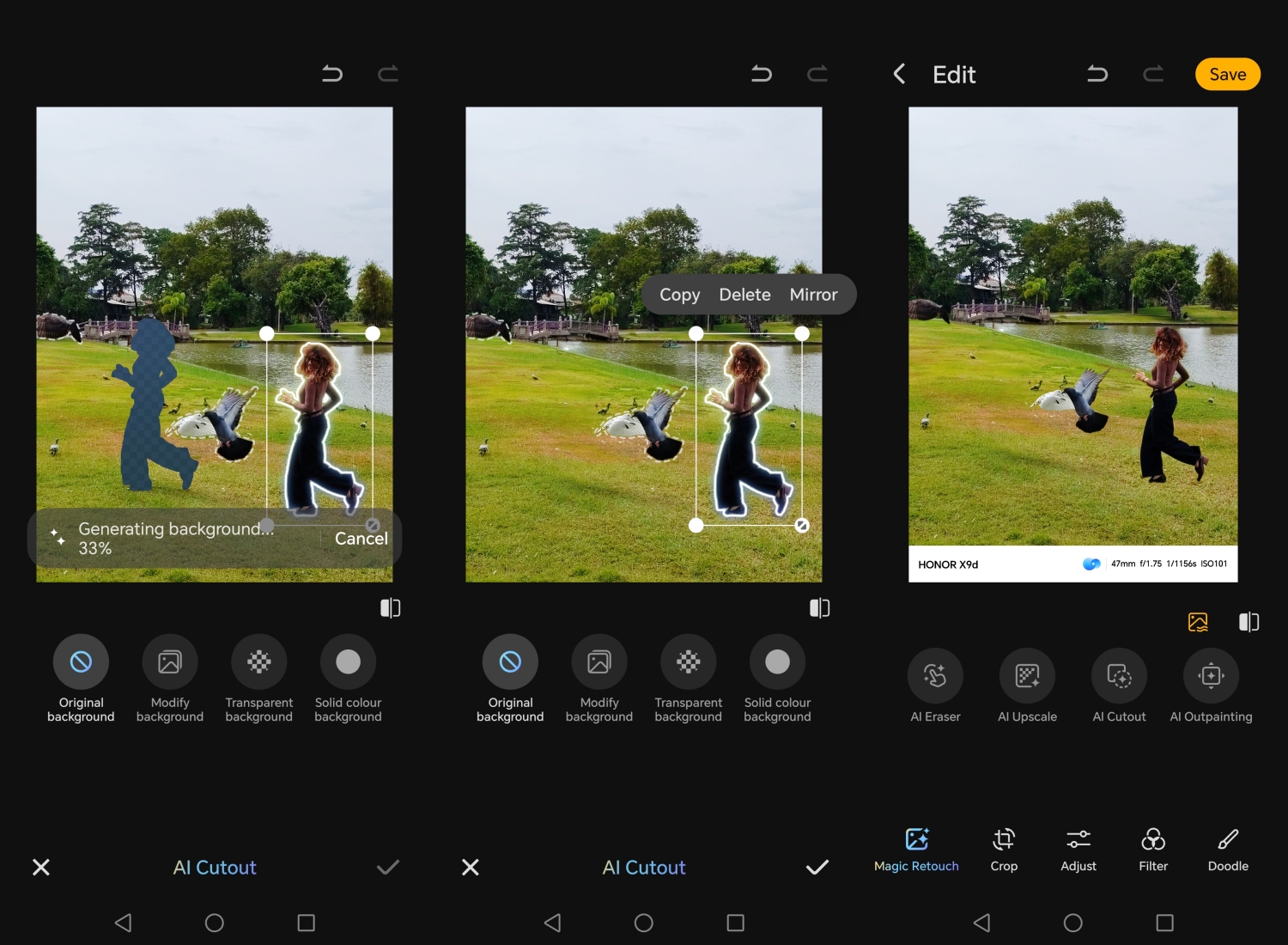1288x945 pixels.
Task: Cancel the background generation
Action: [x=361, y=539]
